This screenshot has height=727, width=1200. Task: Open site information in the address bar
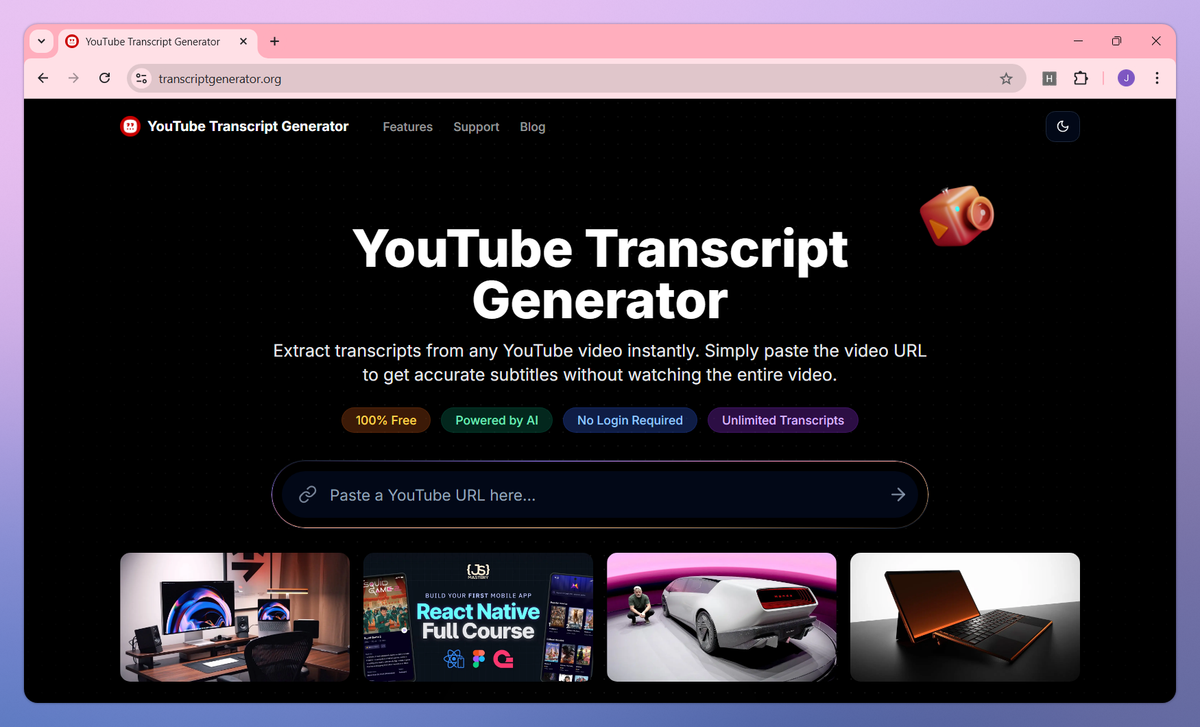tap(140, 77)
